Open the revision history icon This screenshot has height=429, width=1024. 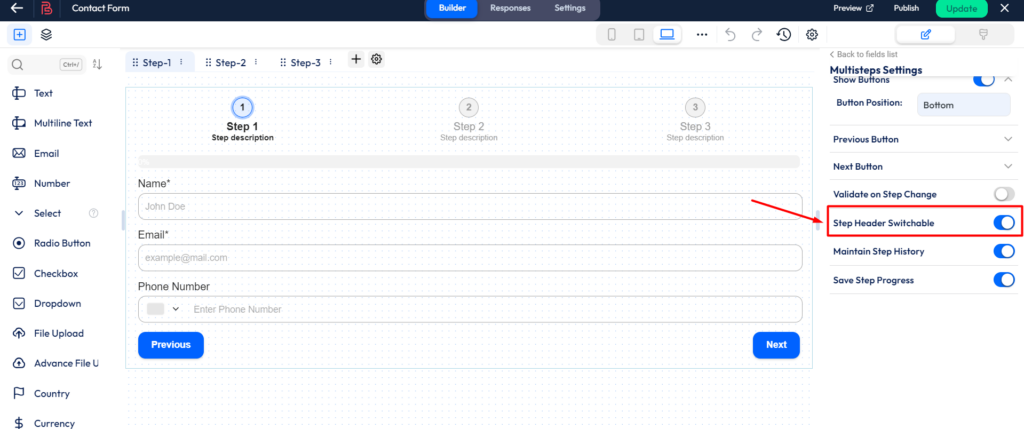784,34
